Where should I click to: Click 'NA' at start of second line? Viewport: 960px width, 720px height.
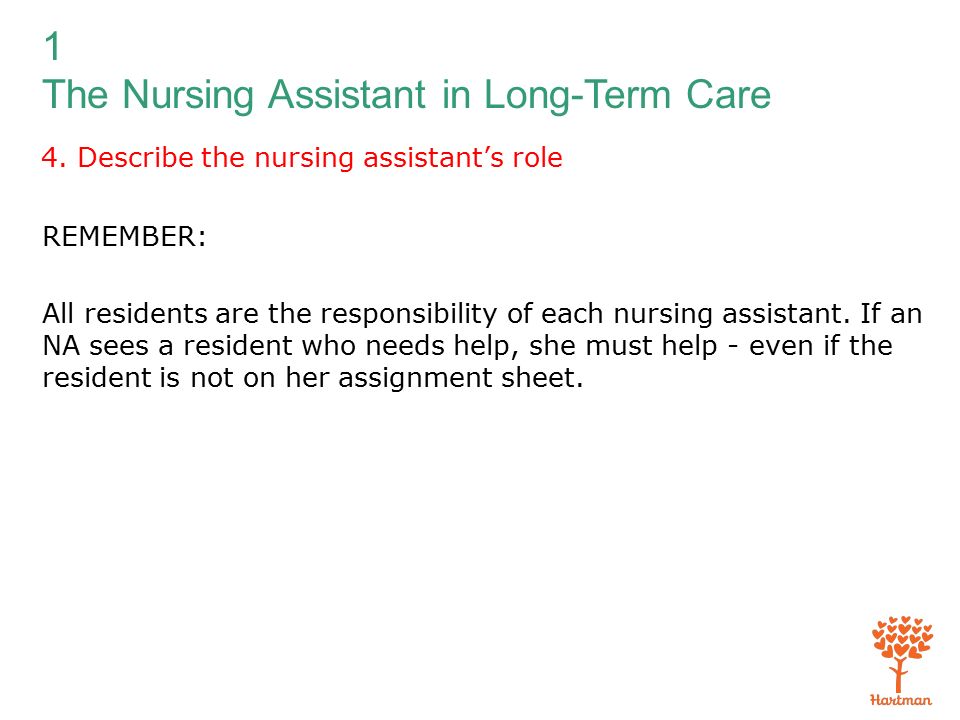61,346
